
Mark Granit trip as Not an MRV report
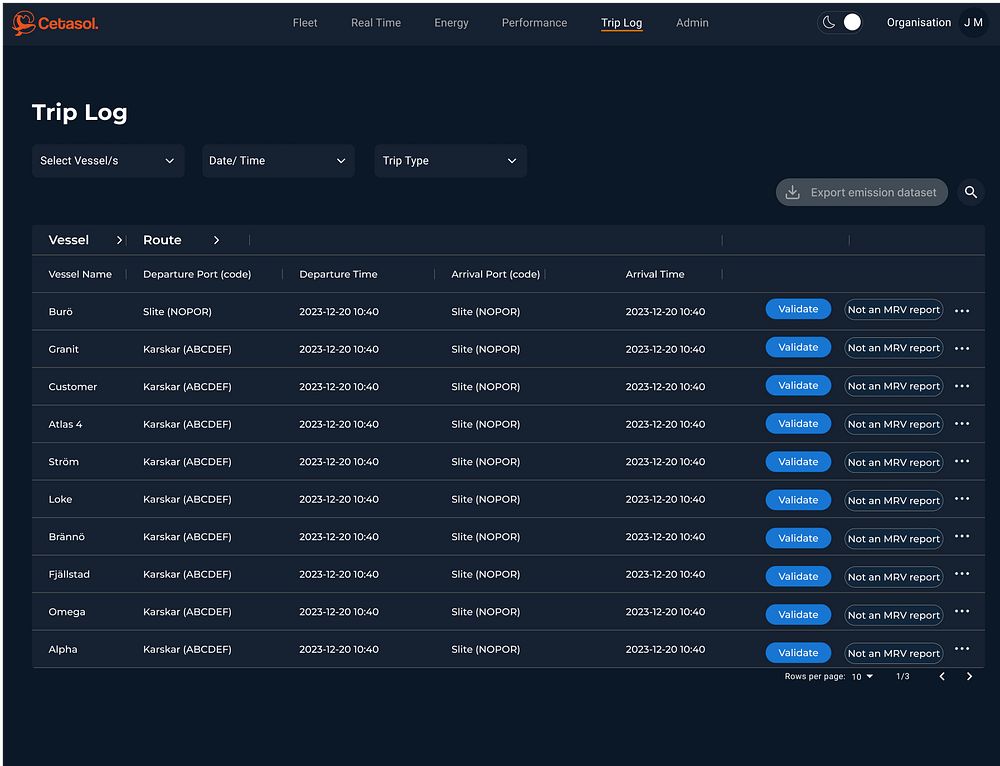tap(893, 348)
